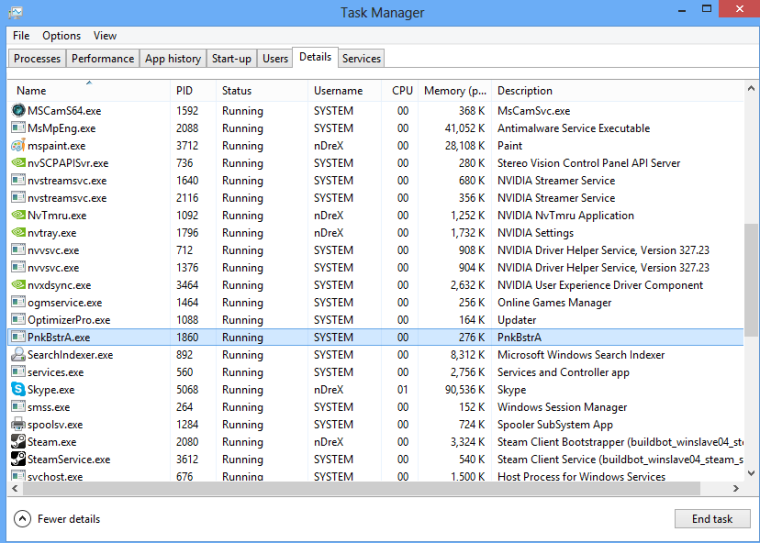Sort by Memory column header
This screenshot has width=760, height=543.
tap(455, 91)
